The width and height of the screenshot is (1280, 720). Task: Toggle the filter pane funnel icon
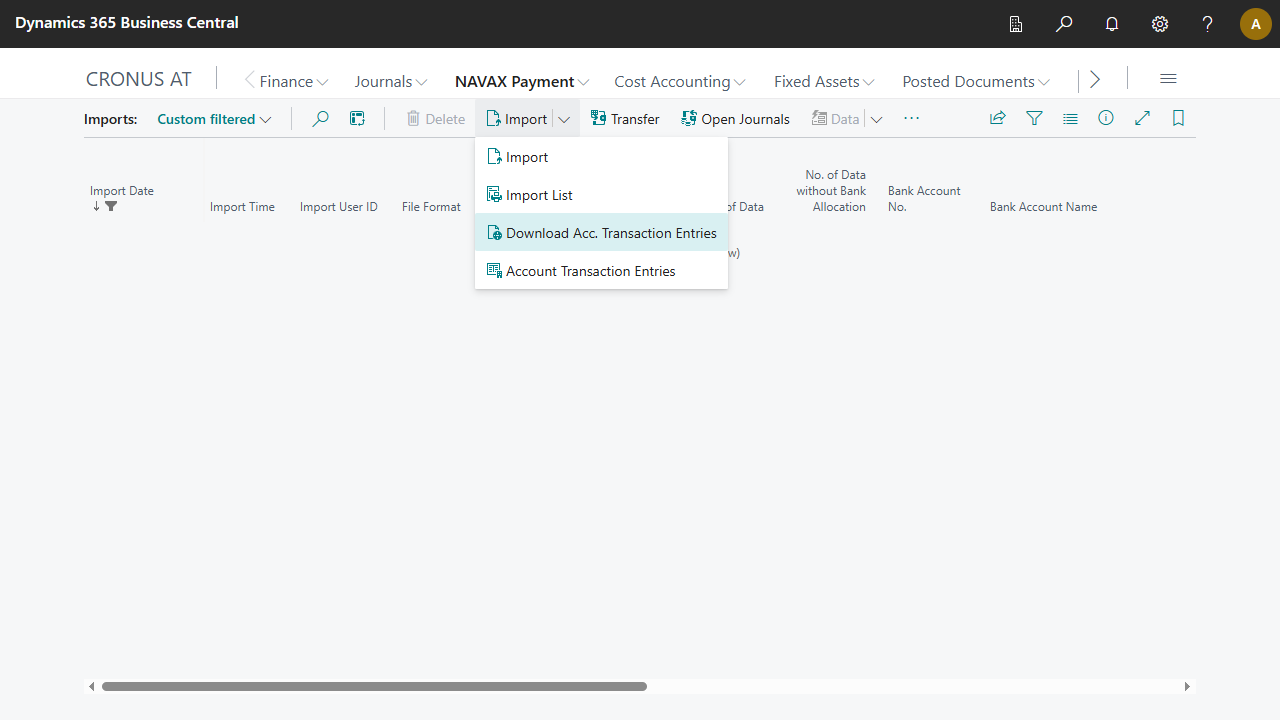(1035, 119)
